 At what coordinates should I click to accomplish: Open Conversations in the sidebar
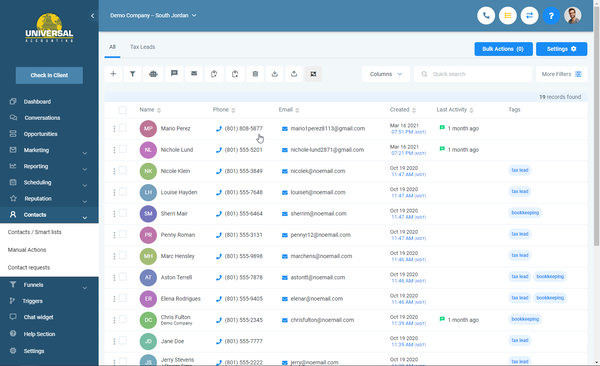(x=42, y=118)
